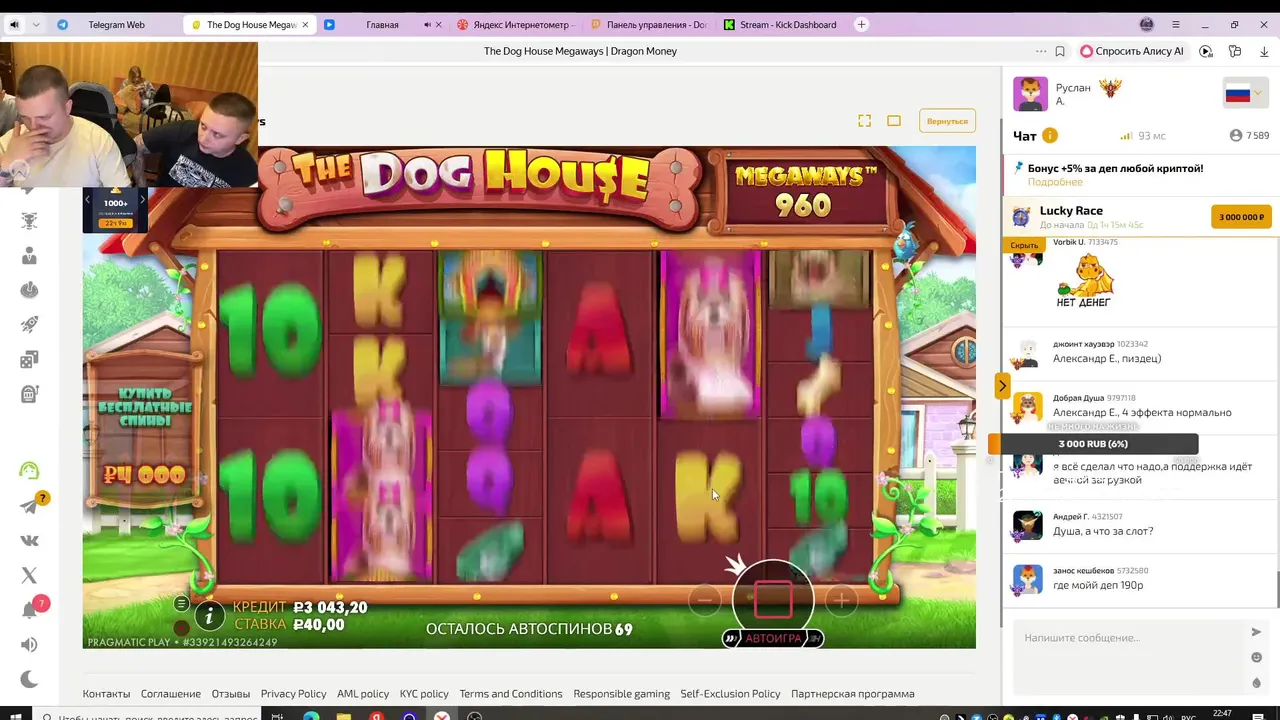The height and width of the screenshot is (720, 1280).
Task: Click Подробнее under crypto bonus
Action: (1055, 182)
